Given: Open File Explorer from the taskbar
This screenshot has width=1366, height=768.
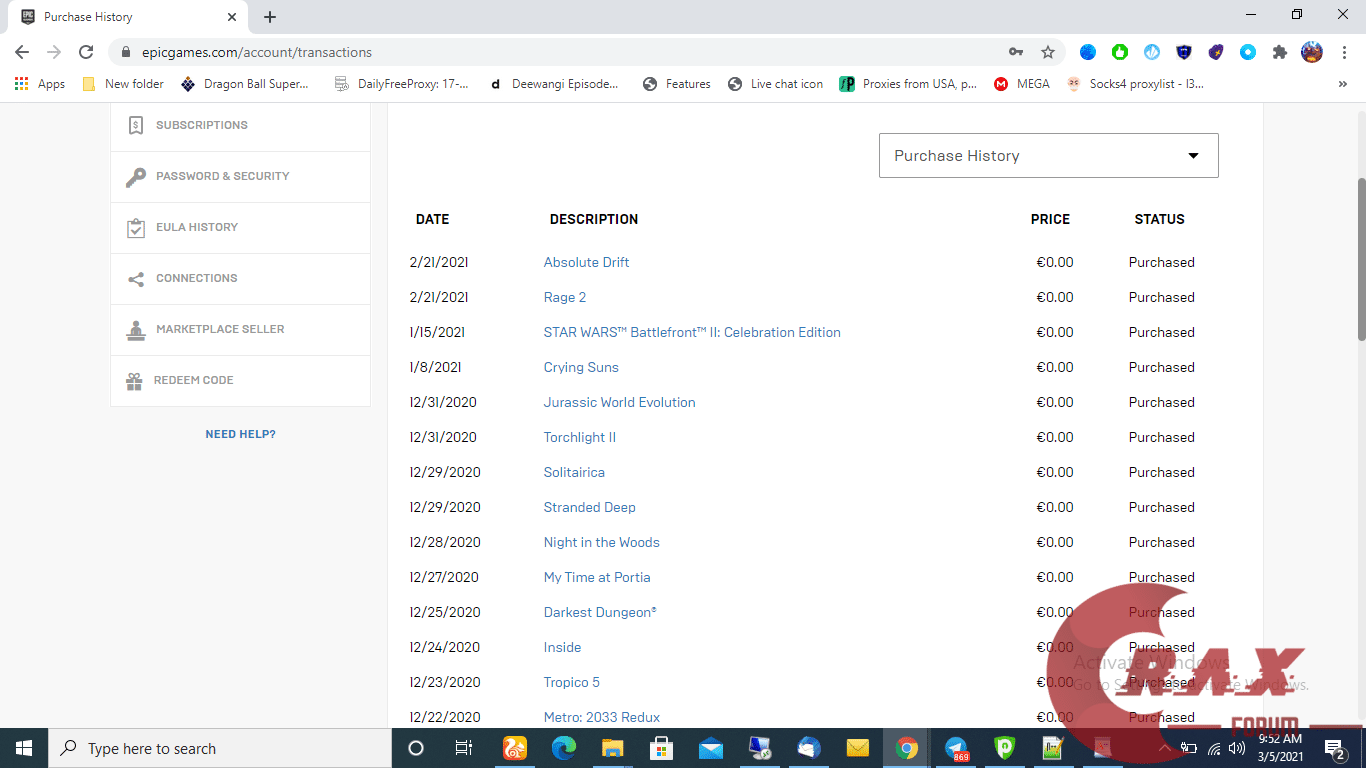Looking at the screenshot, I should coord(613,748).
